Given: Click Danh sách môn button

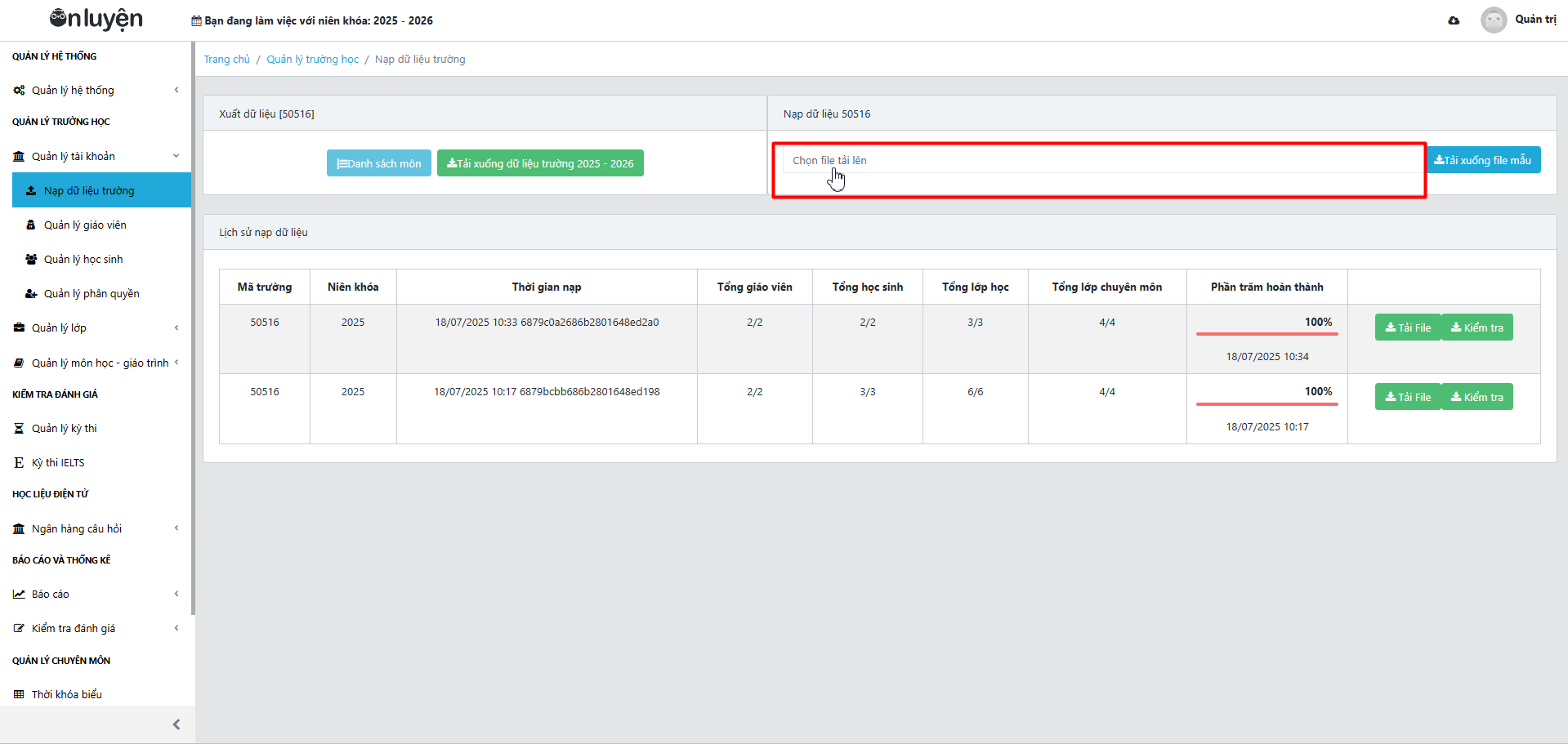Looking at the screenshot, I should tap(378, 163).
